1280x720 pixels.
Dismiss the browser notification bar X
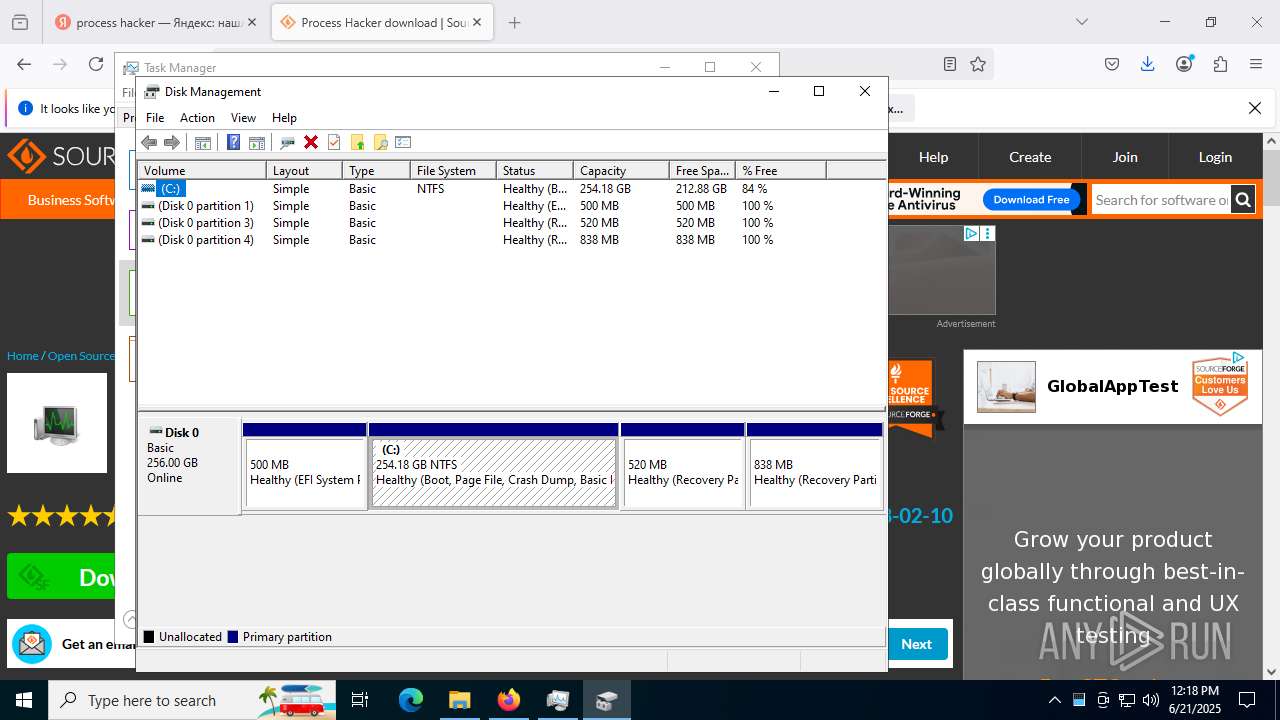[x=1255, y=108]
